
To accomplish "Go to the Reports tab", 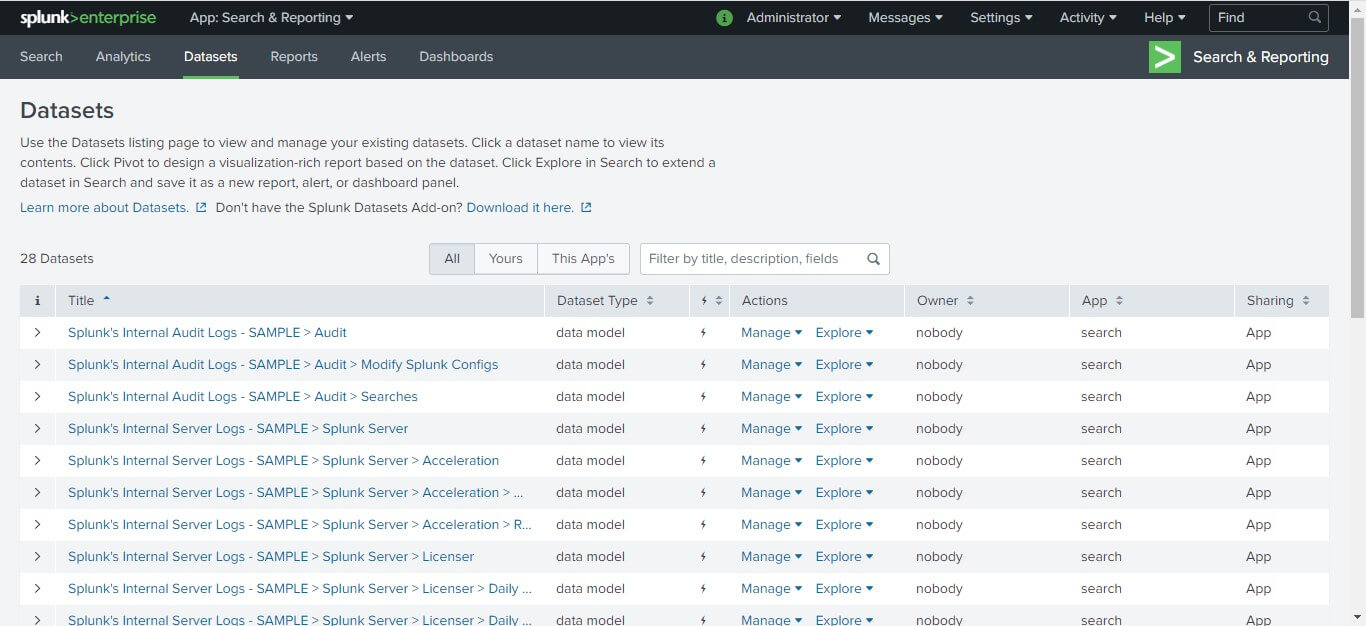I will (294, 57).
